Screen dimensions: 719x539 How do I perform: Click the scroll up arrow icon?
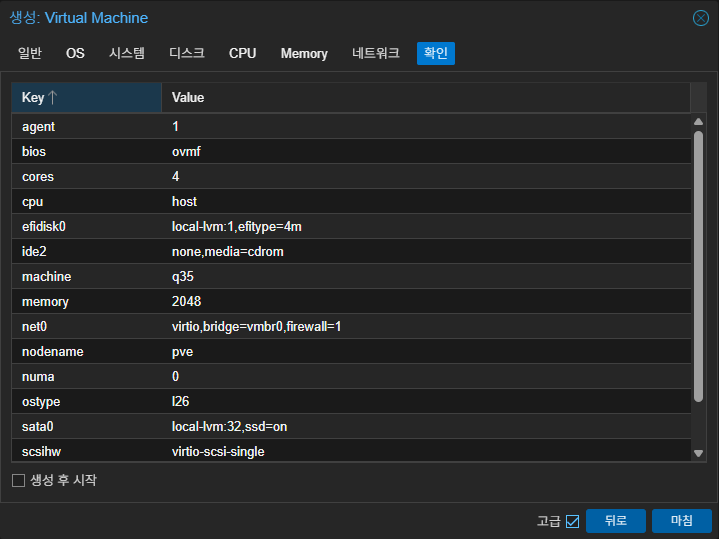pyautogui.click(x=698, y=122)
